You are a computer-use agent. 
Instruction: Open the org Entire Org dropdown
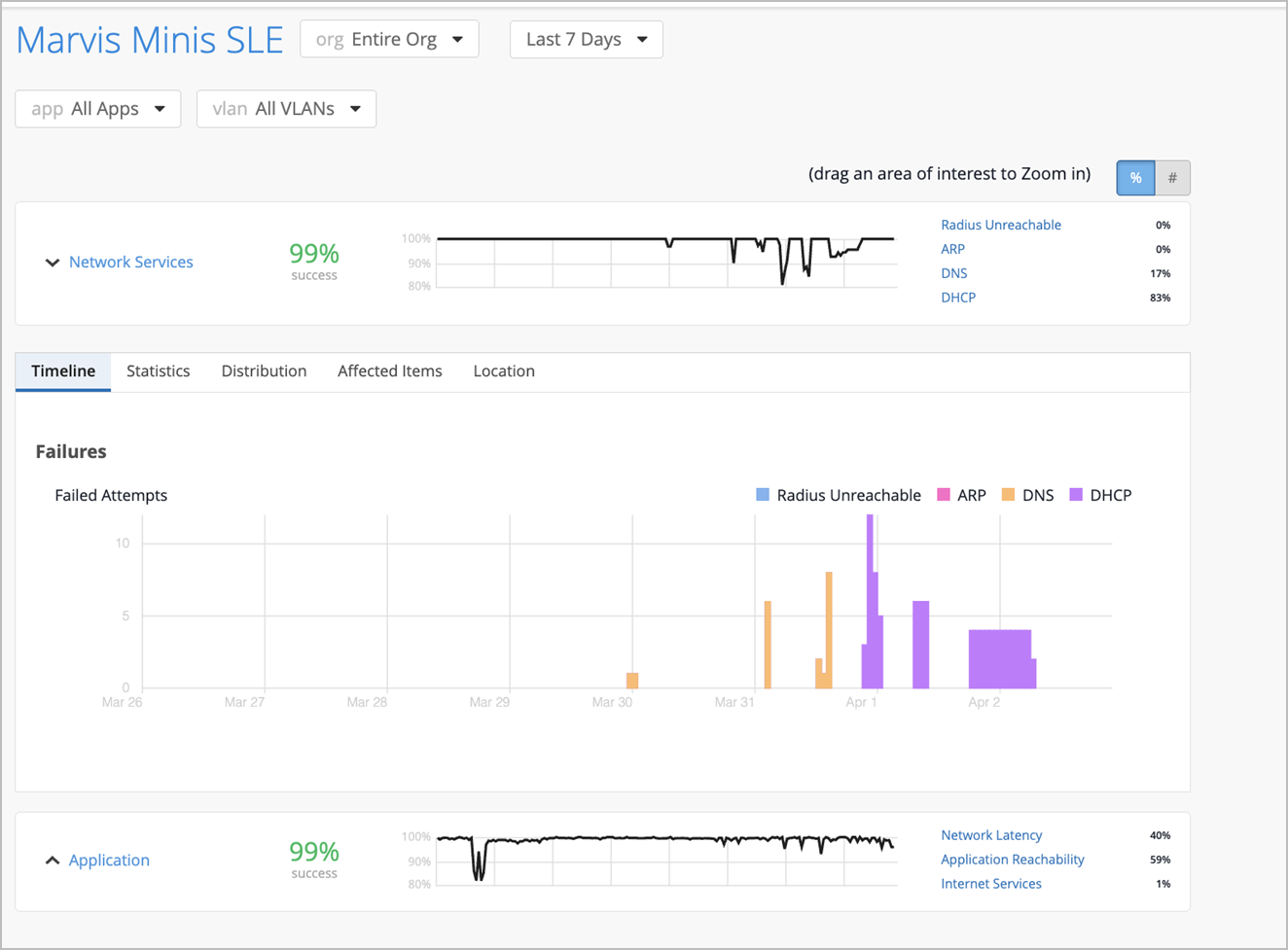(389, 40)
